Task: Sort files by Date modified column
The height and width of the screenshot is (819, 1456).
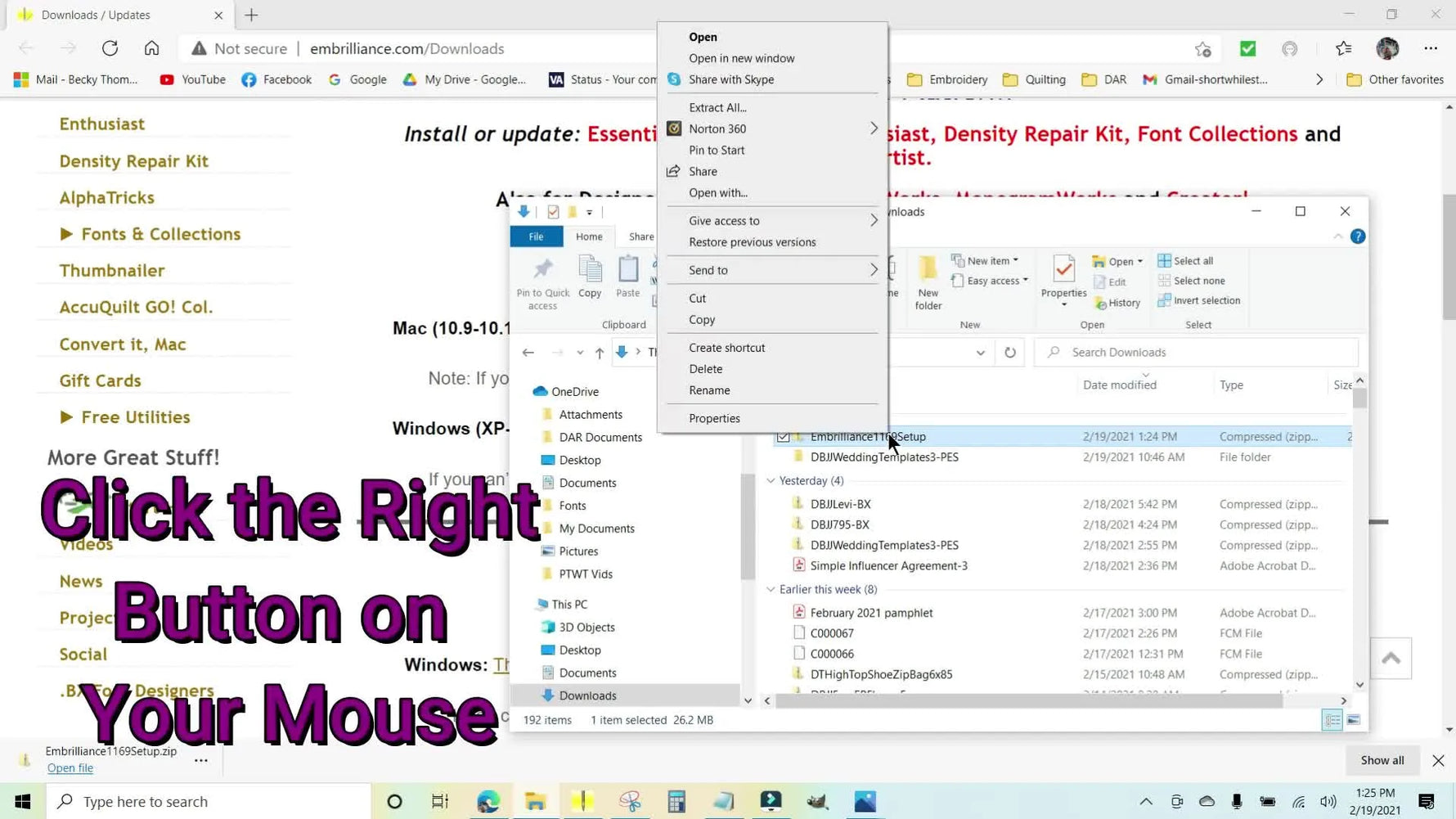Action: (1119, 385)
